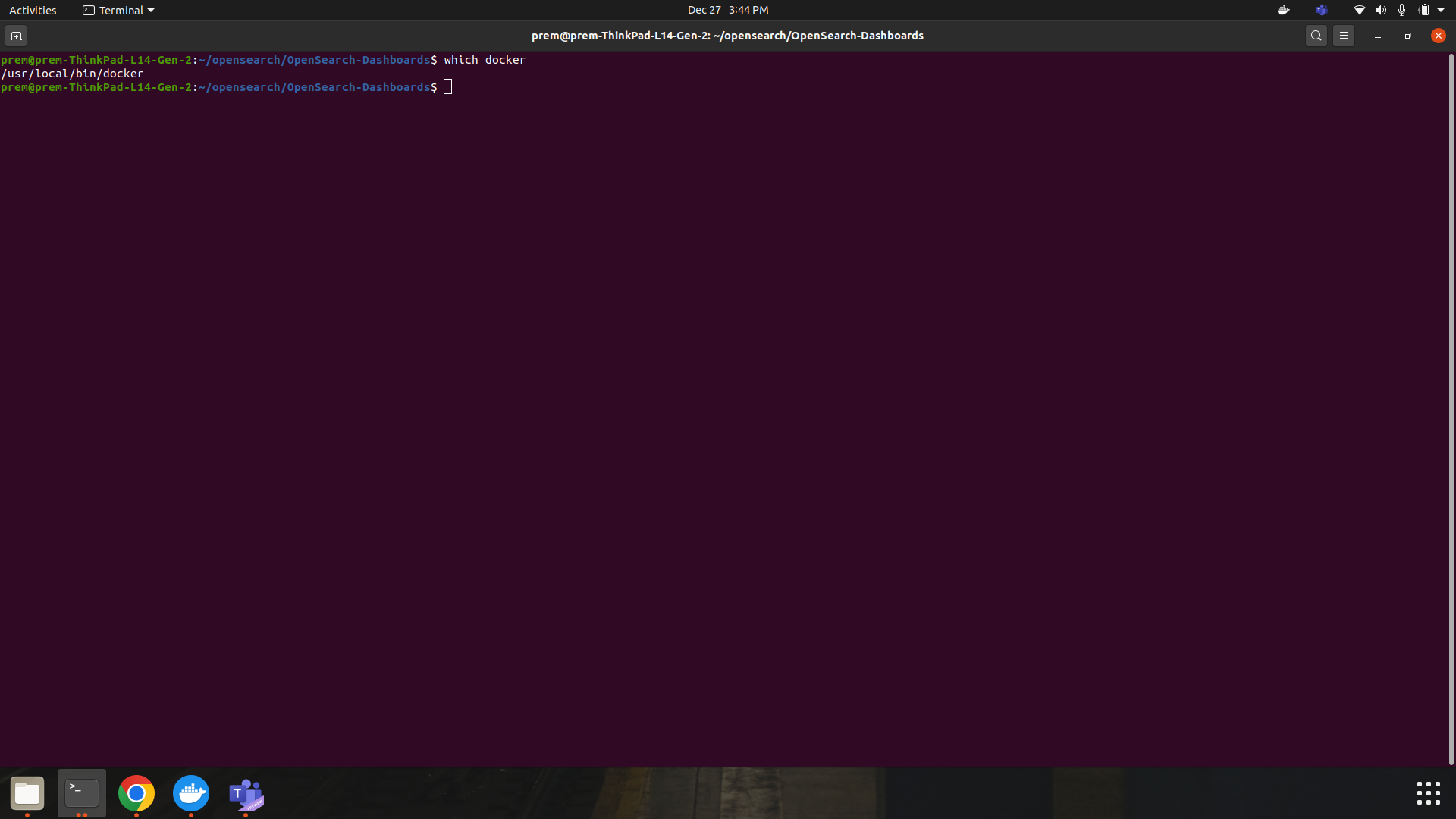The image size is (1456, 819).
Task: Expand the system status menu chevron
Action: (1442, 10)
